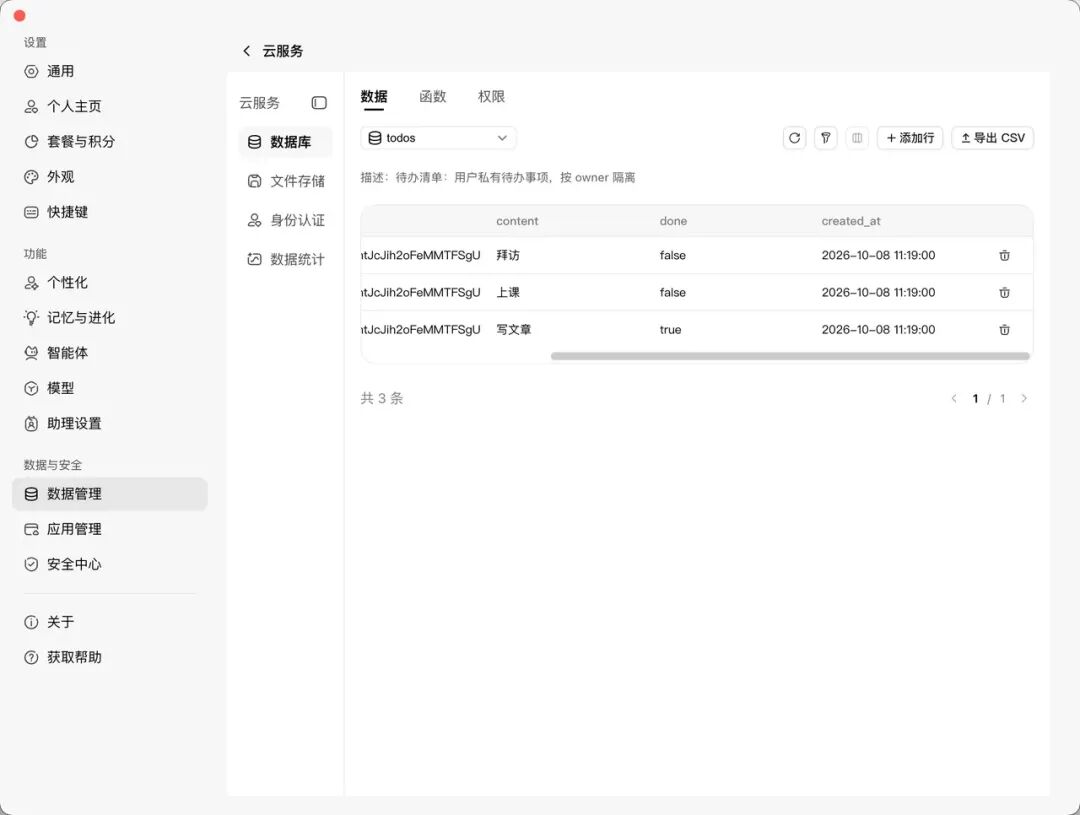Go to 套餐与积分

click(110, 141)
